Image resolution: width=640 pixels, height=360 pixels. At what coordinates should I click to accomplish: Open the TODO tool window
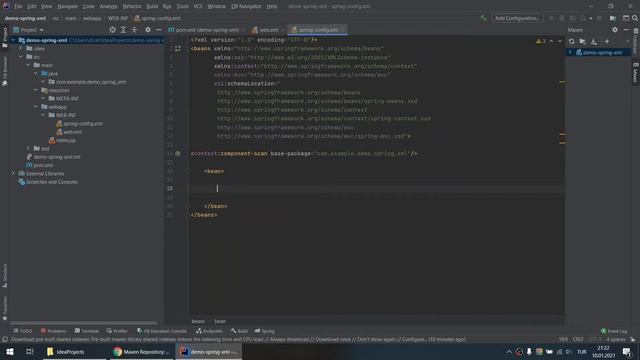tap(22, 331)
